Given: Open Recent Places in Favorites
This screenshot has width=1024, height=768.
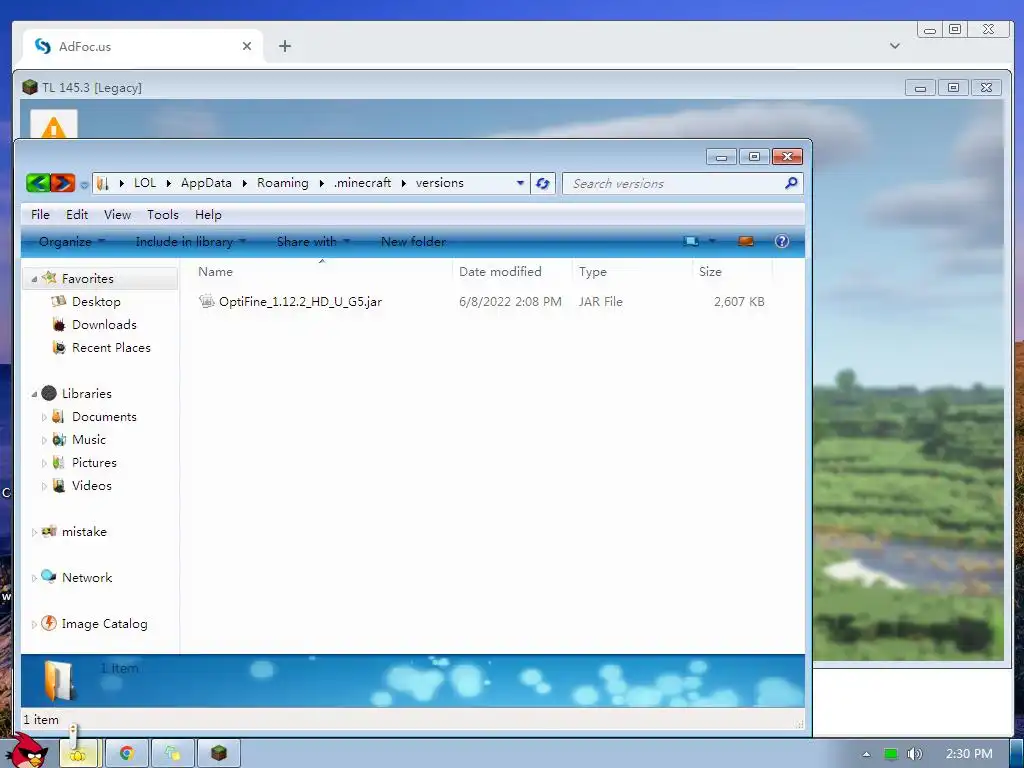Looking at the screenshot, I should click(111, 347).
